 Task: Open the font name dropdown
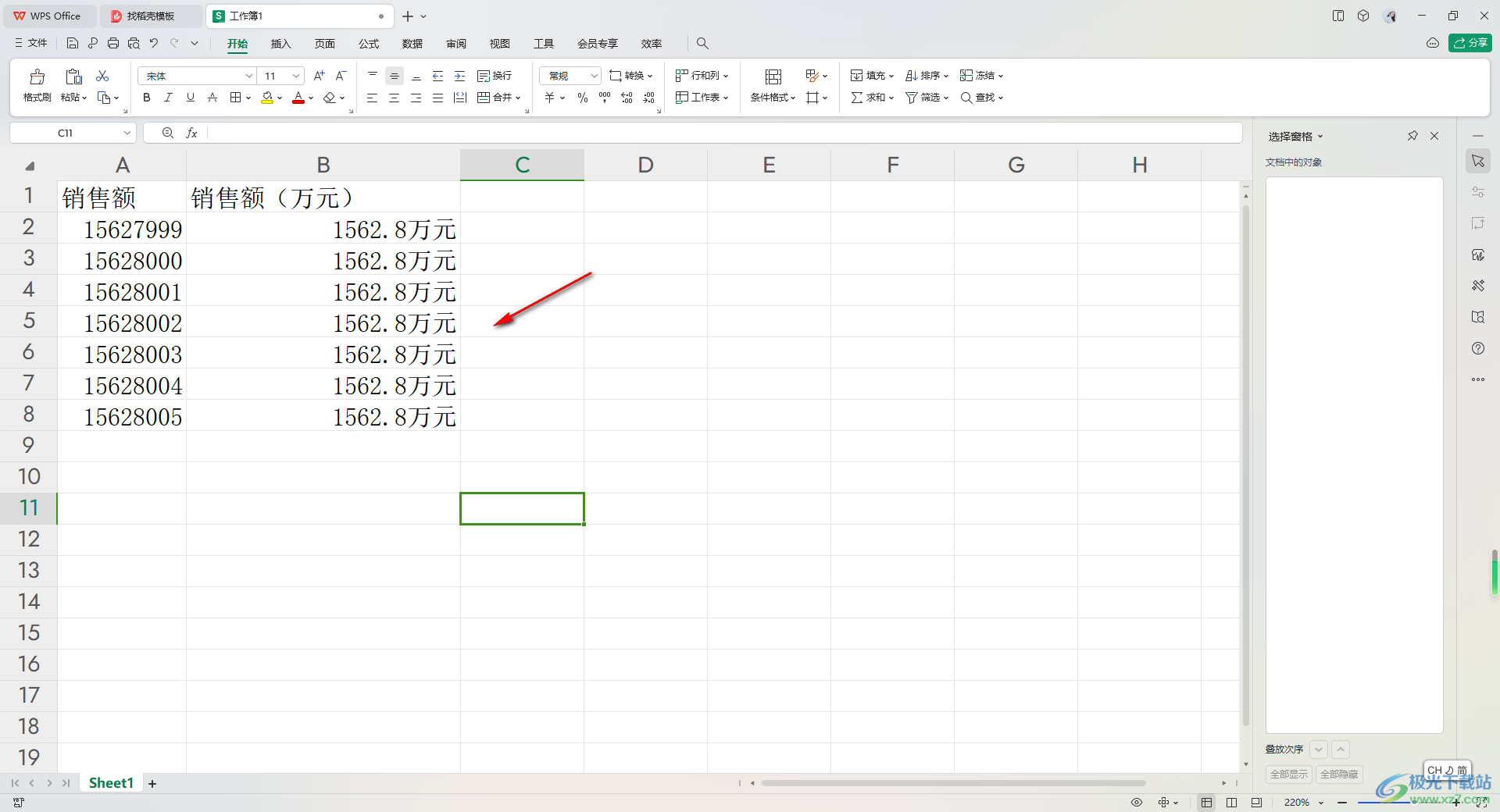(249, 76)
